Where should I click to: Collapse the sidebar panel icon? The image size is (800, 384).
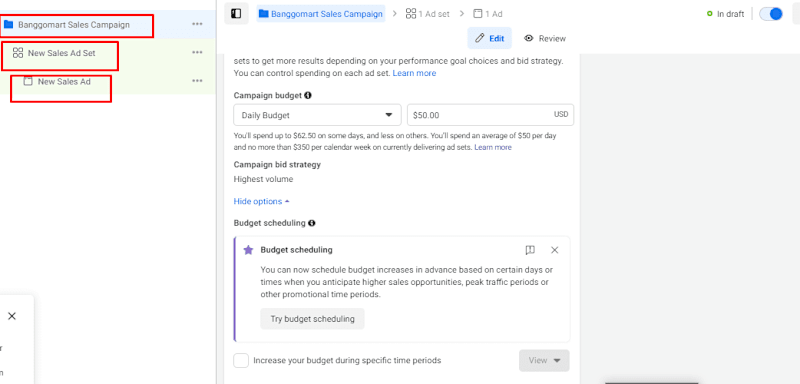(236, 14)
